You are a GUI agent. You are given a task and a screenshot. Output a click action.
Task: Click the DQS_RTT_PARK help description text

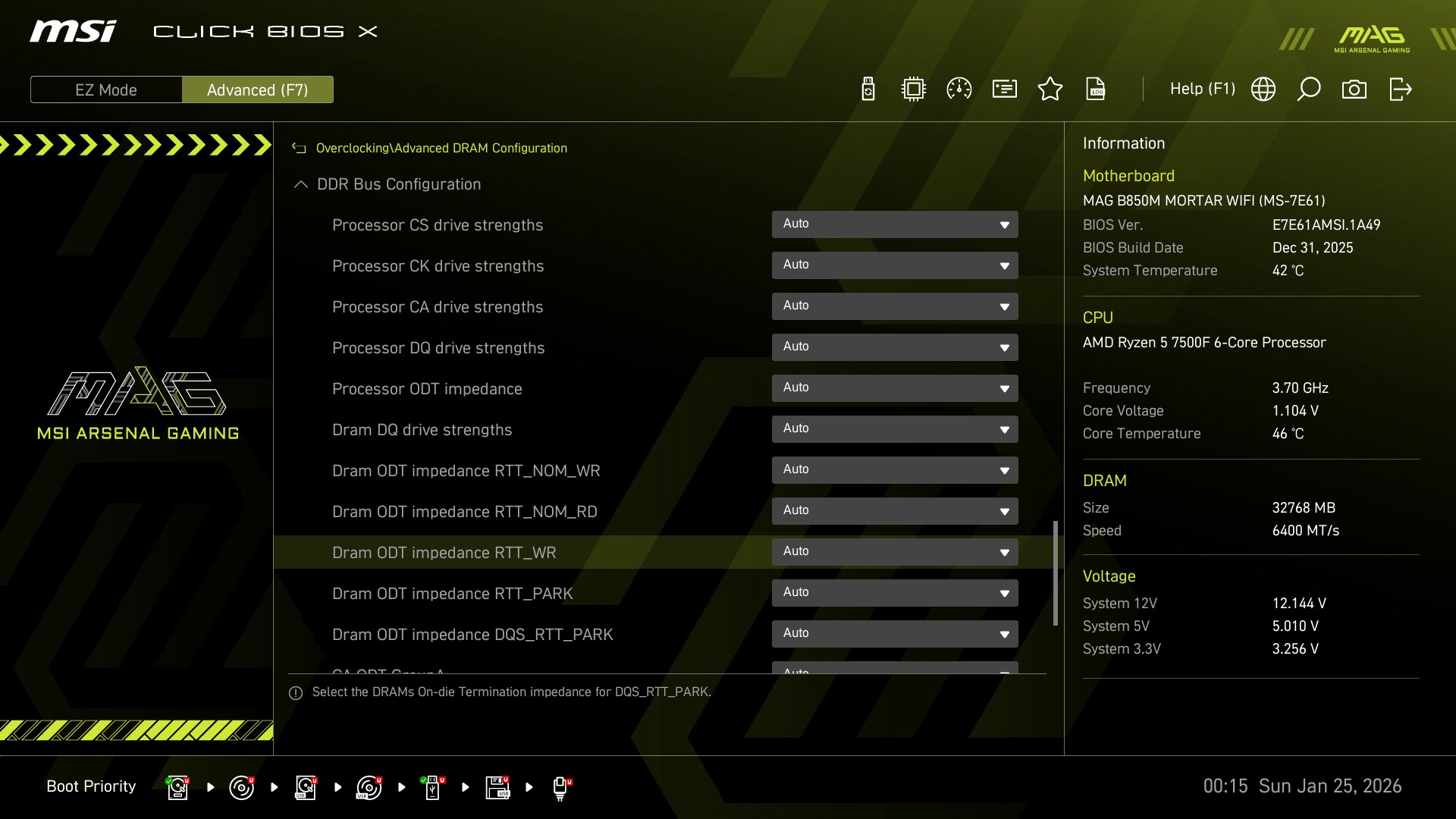512,692
